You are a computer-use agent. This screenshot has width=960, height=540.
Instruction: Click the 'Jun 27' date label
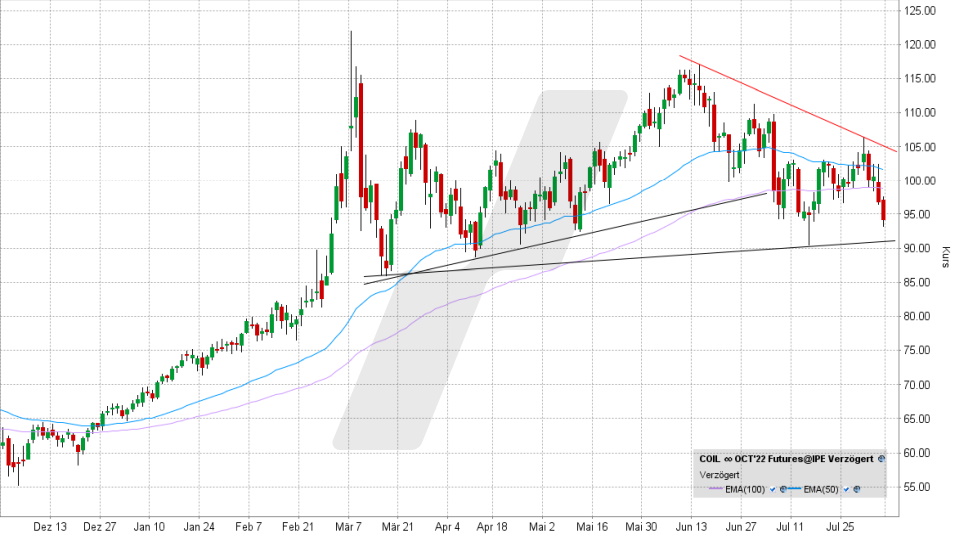click(741, 527)
